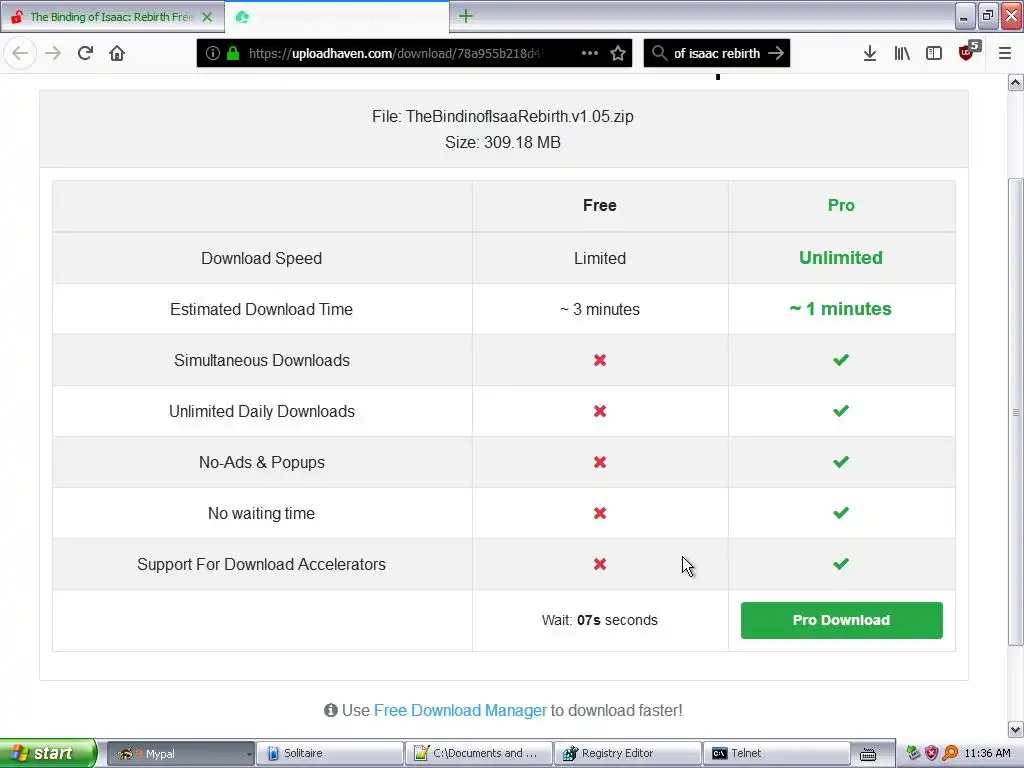Click red X for Unlimited Daily Downloads

click(x=600, y=411)
